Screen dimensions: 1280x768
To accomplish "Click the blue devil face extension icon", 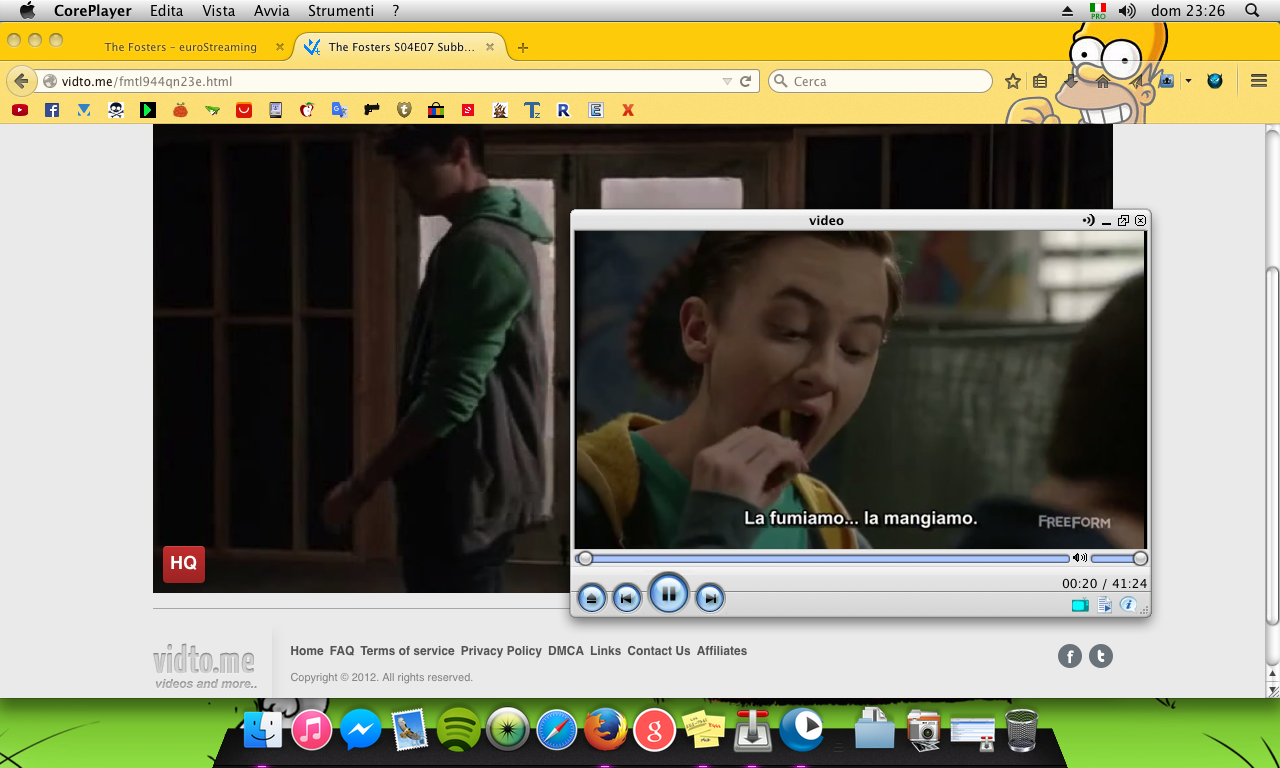I will tap(1215, 81).
